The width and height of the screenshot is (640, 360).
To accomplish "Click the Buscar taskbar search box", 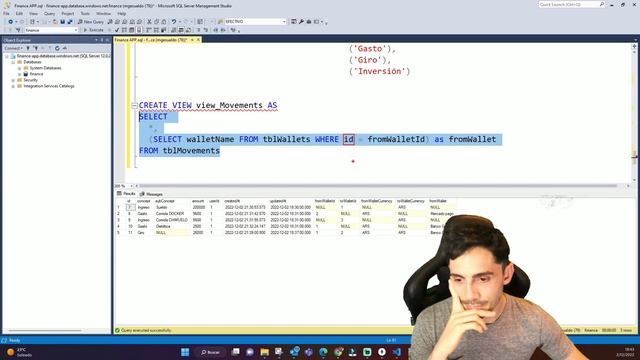I will tap(211, 352).
